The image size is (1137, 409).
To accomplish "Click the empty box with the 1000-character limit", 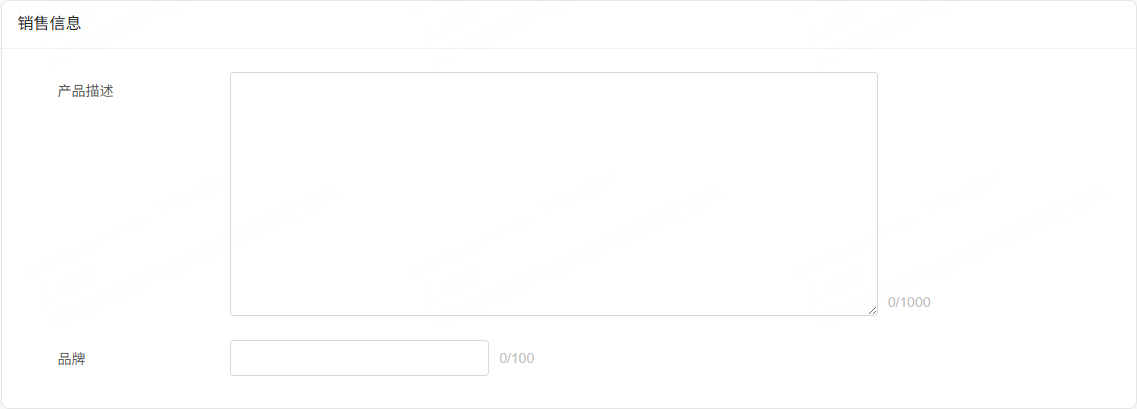I will tap(553, 194).
